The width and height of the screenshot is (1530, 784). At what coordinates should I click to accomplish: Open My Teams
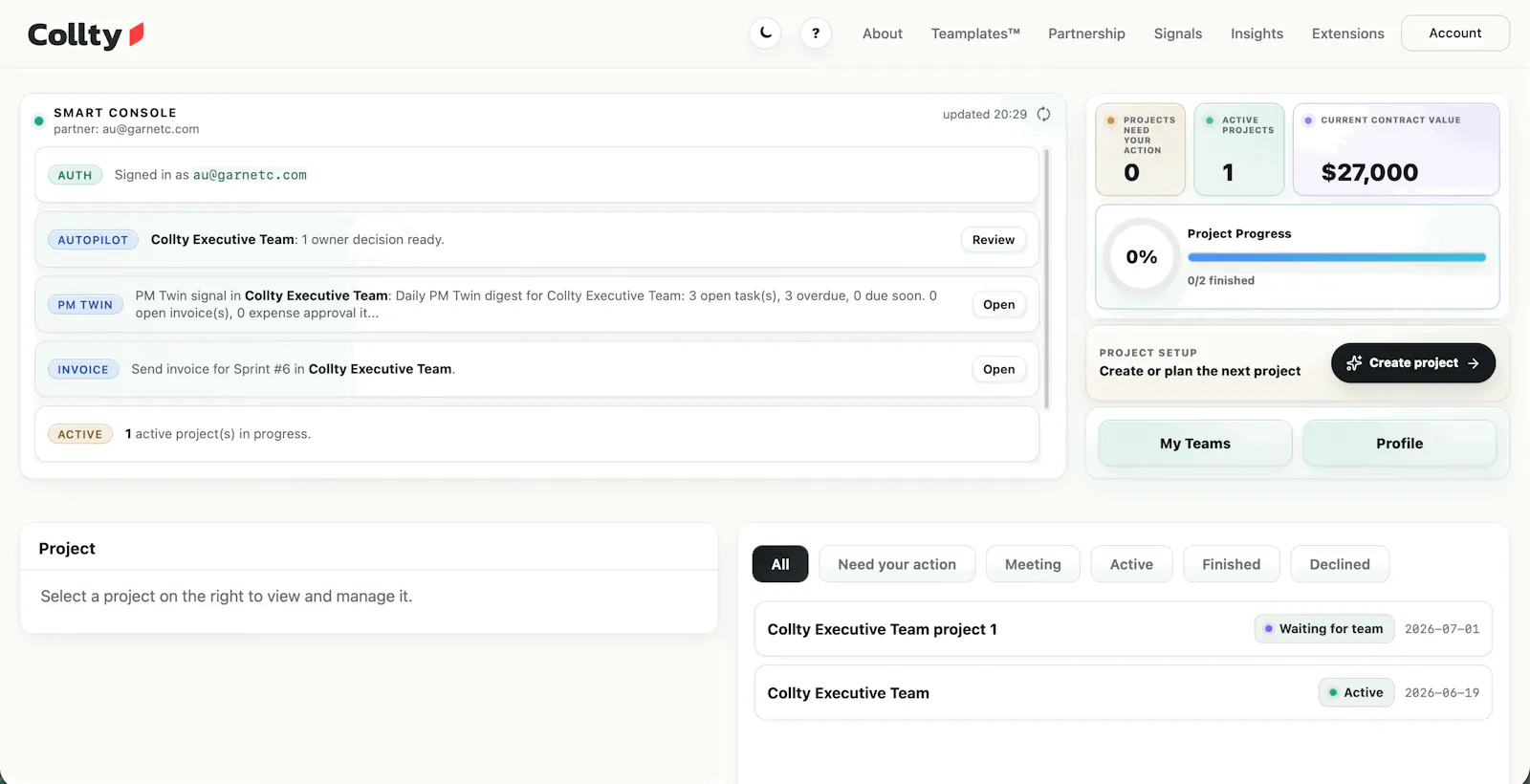1194,444
